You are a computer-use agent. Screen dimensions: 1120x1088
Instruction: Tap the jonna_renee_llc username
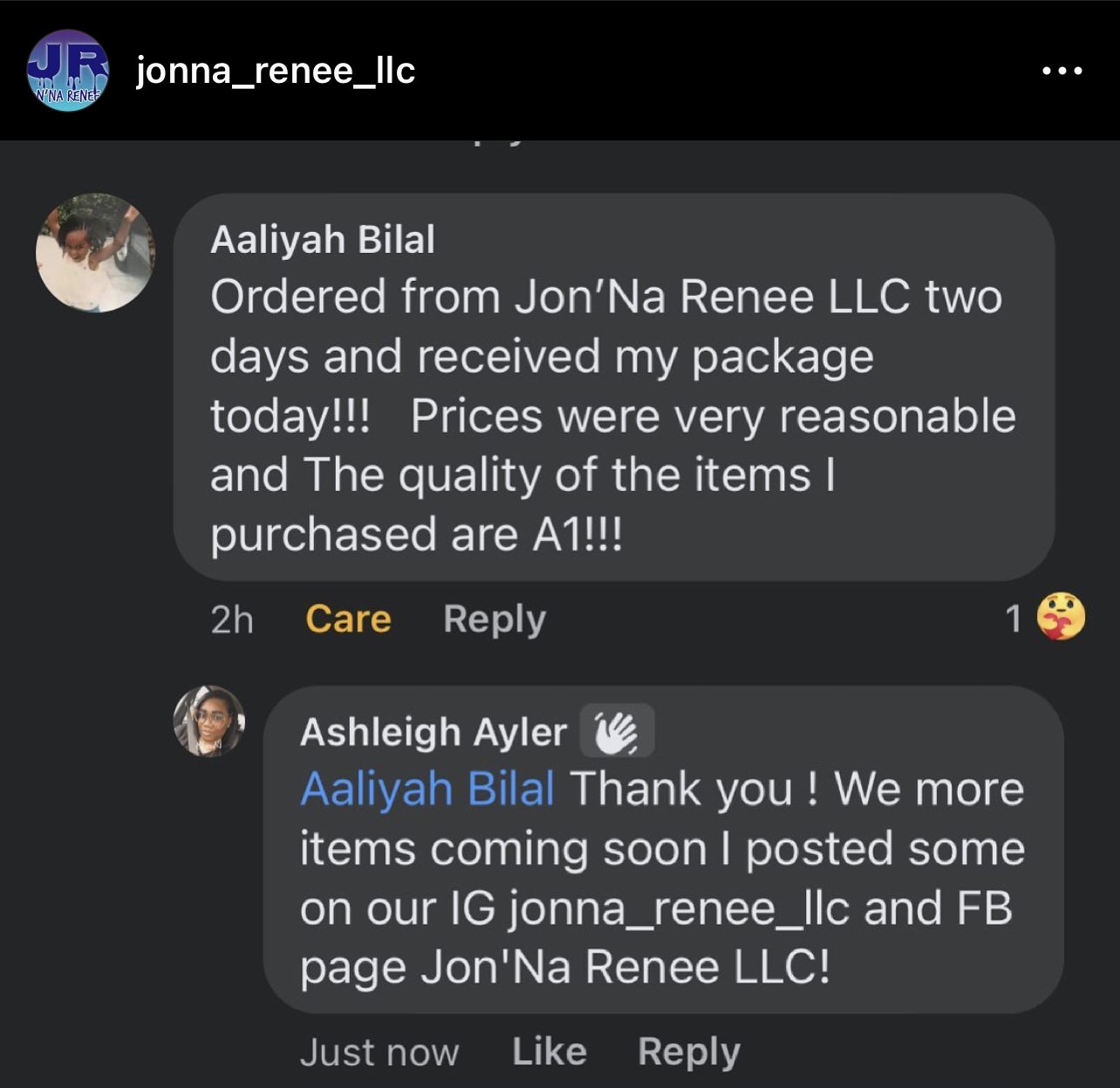click(x=276, y=71)
